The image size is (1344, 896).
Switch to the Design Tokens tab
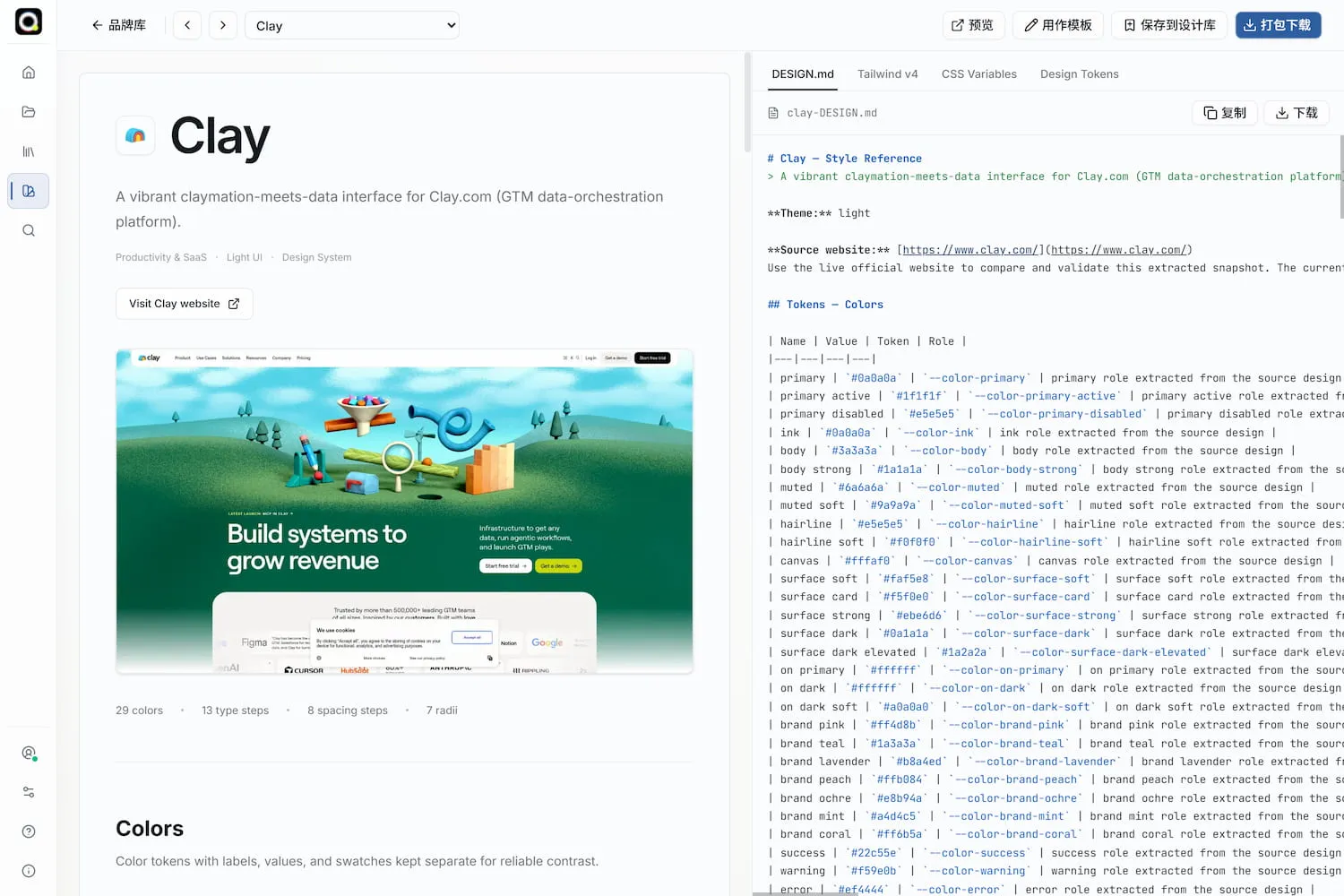click(x=1080, y=74)
